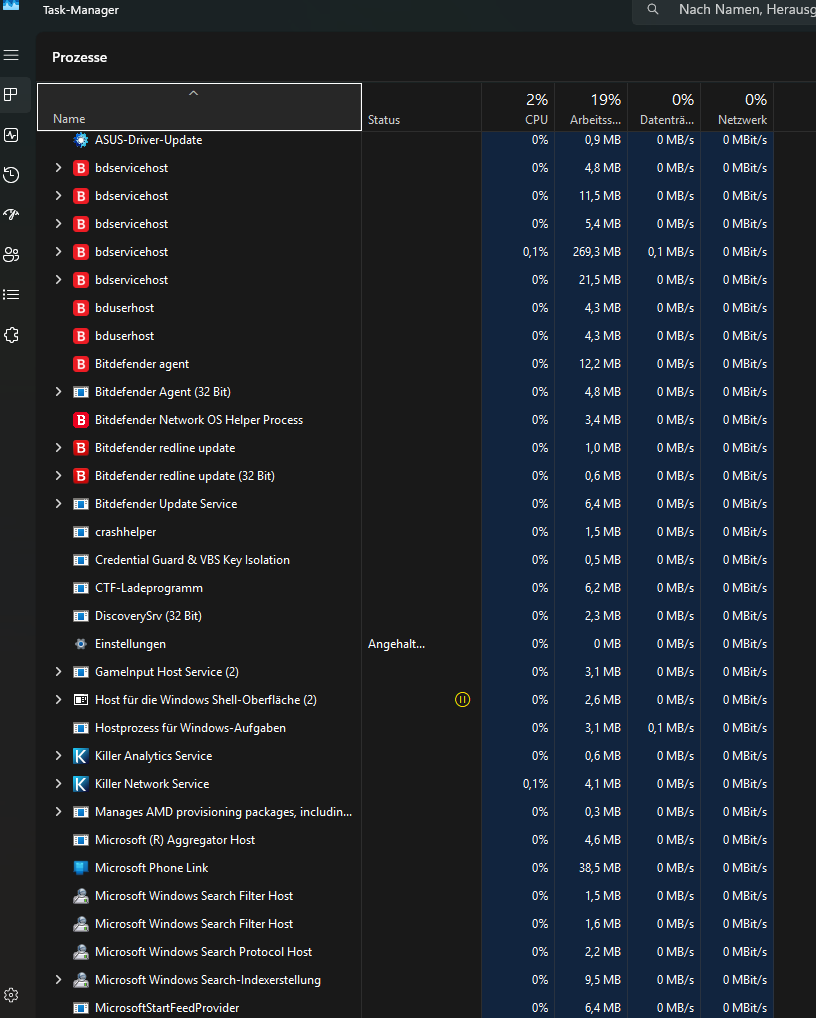Sort by the Netzwerk column header
Screen dimensions: 816x1018
point(737,106)
